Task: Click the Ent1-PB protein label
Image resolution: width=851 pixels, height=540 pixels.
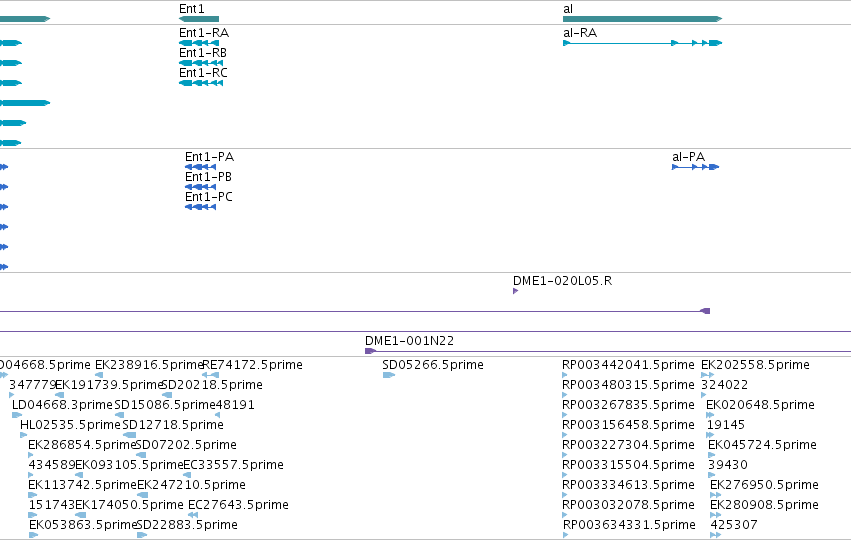Action: (x=208, y=177)
